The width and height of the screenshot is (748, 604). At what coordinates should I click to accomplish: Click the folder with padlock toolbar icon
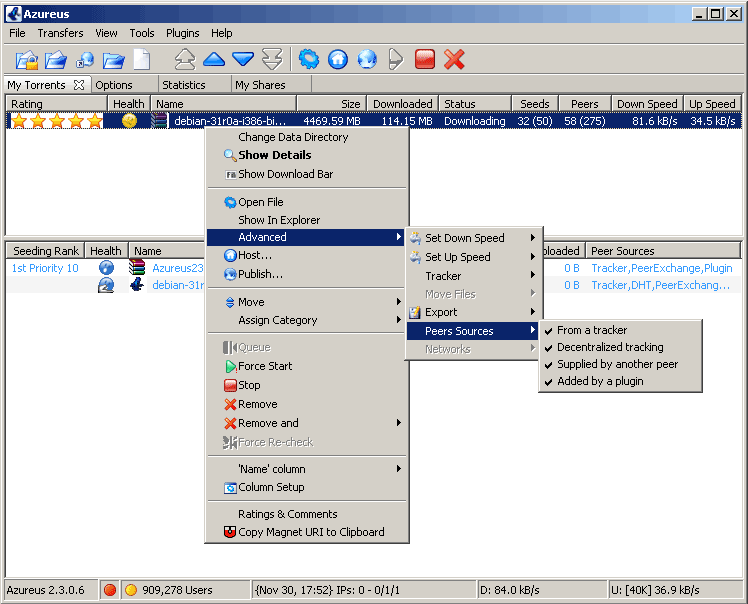[26, 59]
